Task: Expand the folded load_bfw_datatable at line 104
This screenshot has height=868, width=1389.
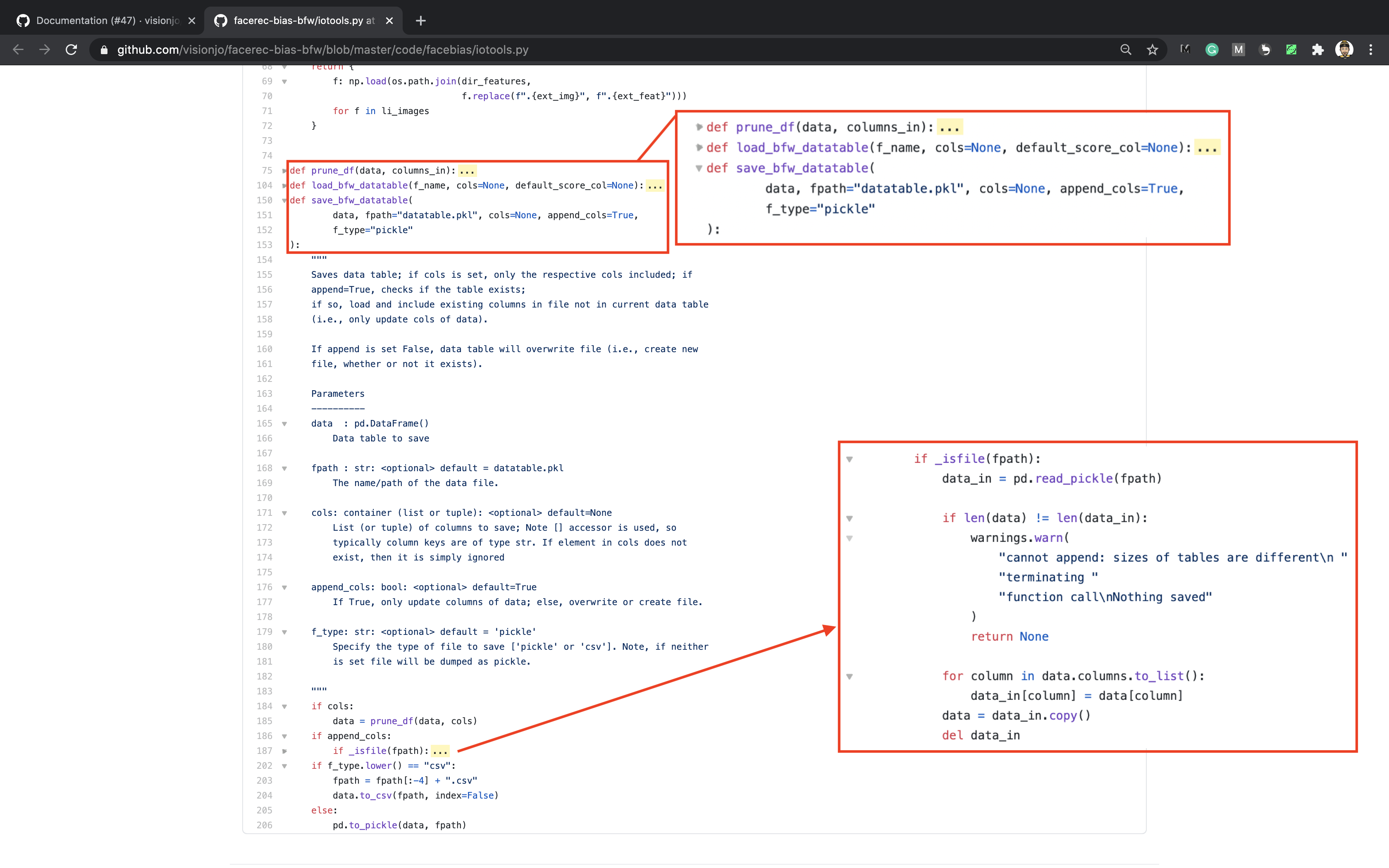Action: pos(285,186)
